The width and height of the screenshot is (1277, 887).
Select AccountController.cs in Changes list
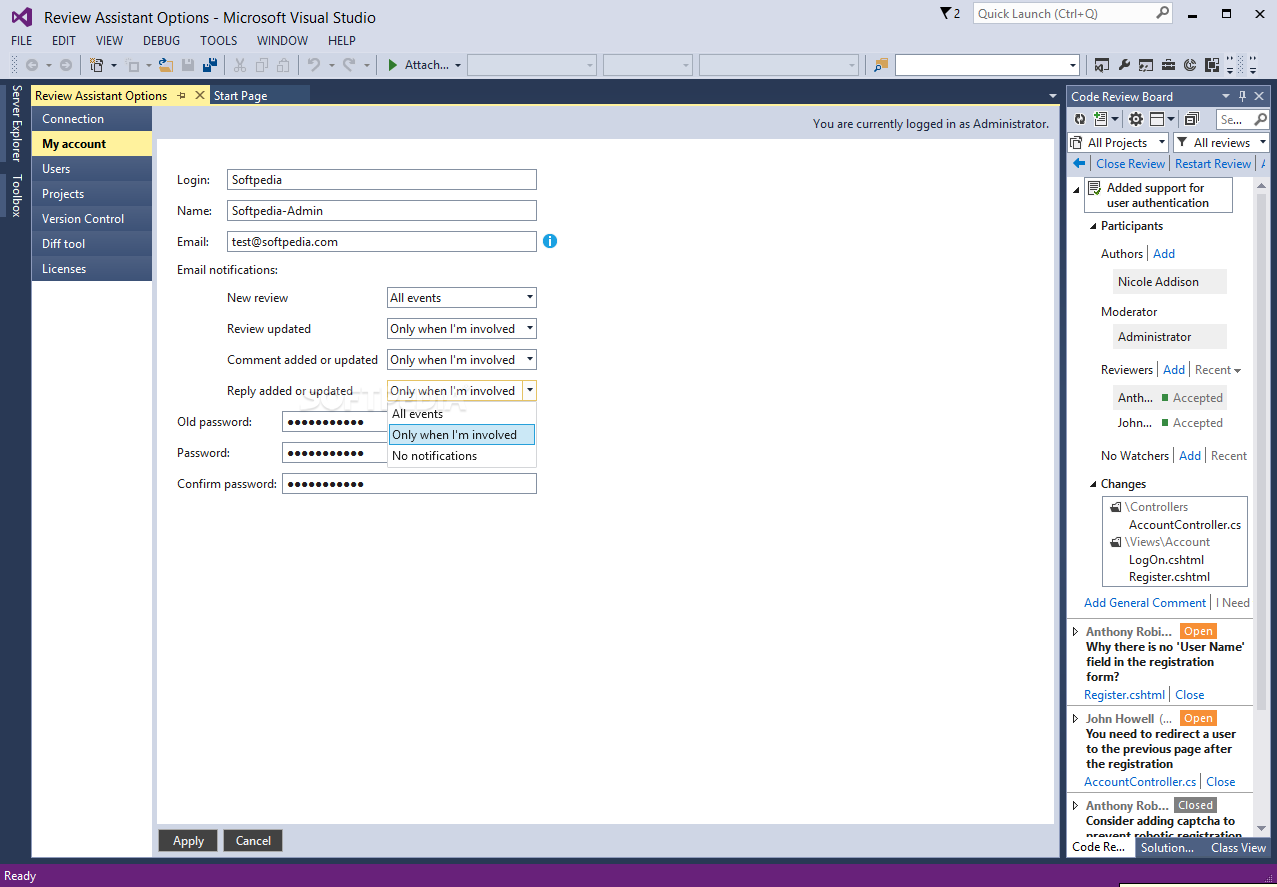pos(1185,525)
